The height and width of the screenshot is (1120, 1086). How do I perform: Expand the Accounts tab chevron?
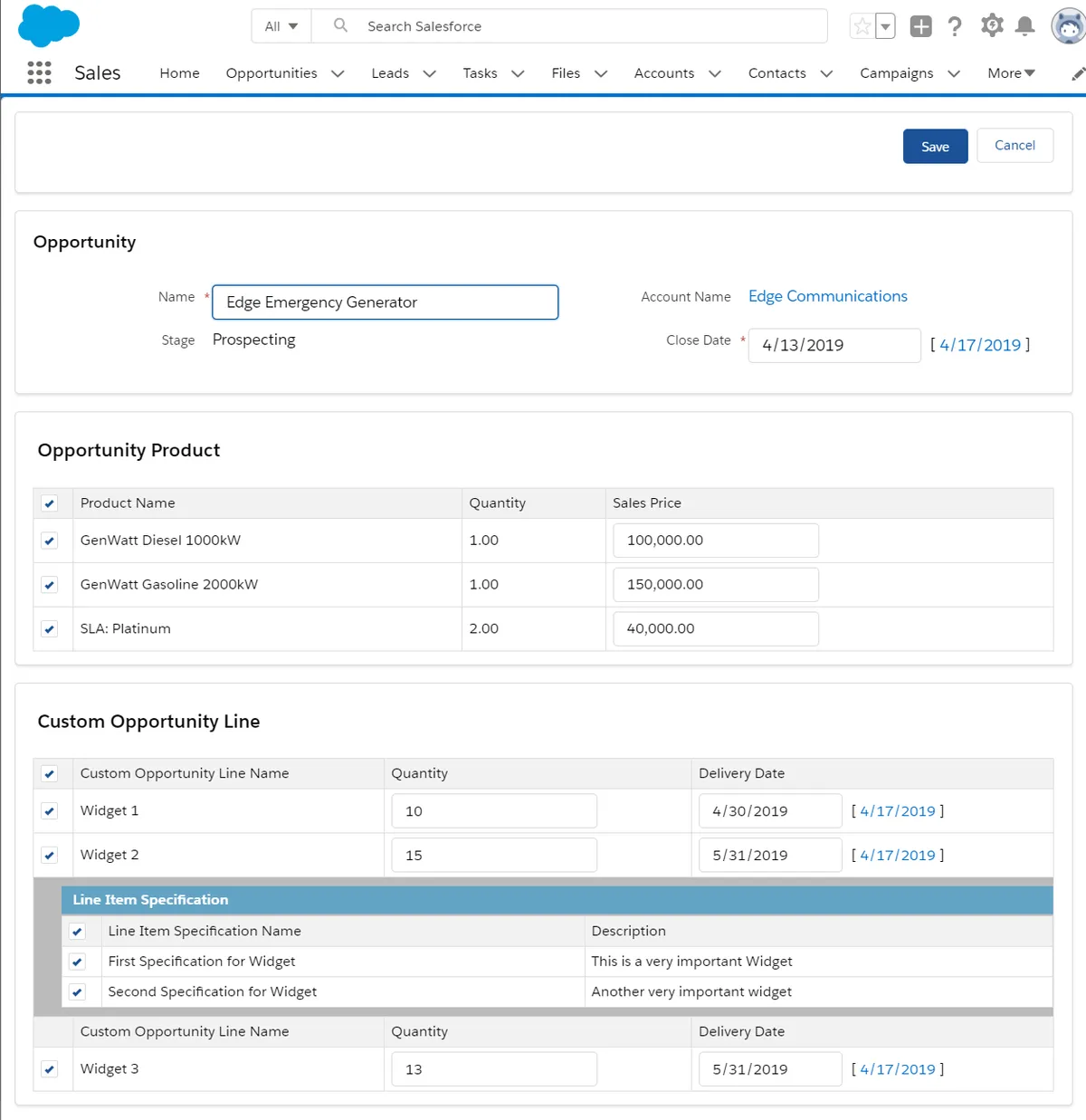715,73
